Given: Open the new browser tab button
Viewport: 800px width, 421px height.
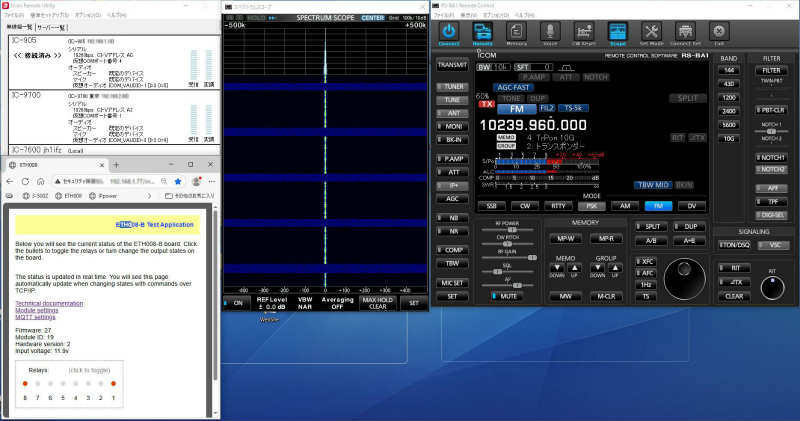Looking at the screenshot, I should (116, 163).
